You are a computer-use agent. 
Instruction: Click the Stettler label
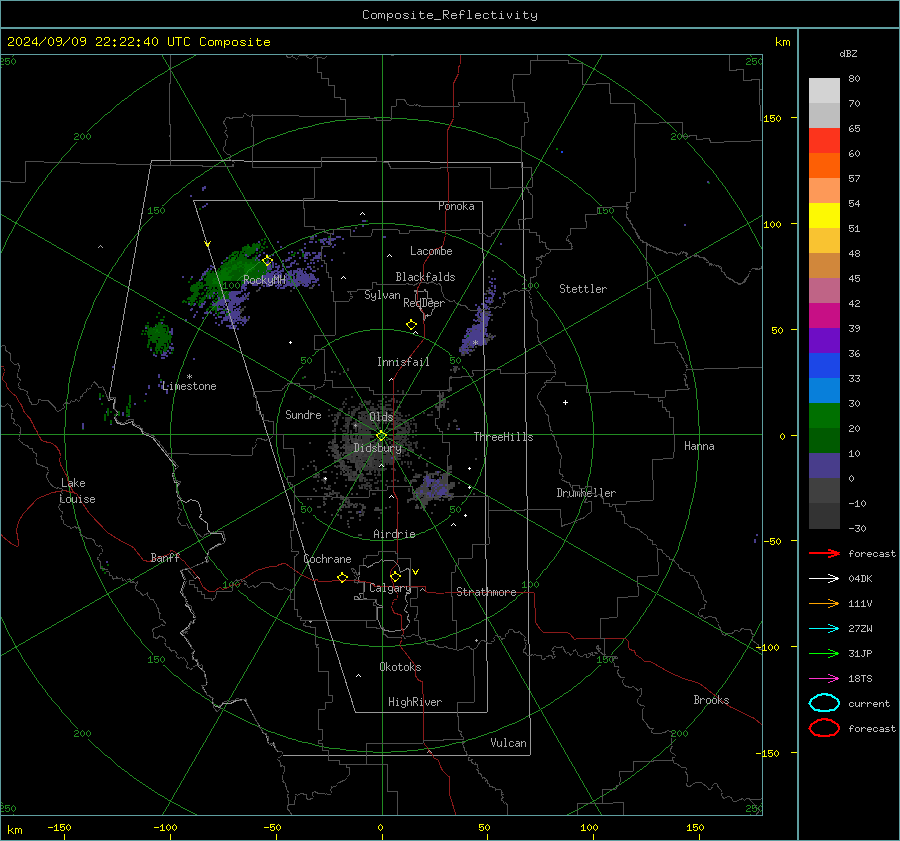(583, 289)
